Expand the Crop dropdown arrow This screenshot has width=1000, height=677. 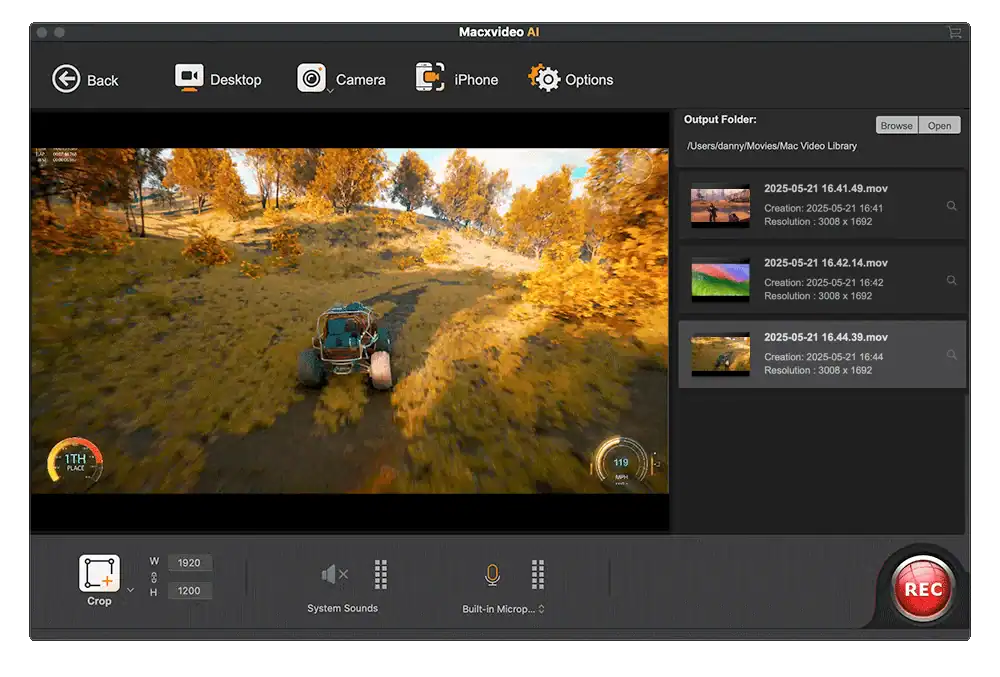pos(131,590)
